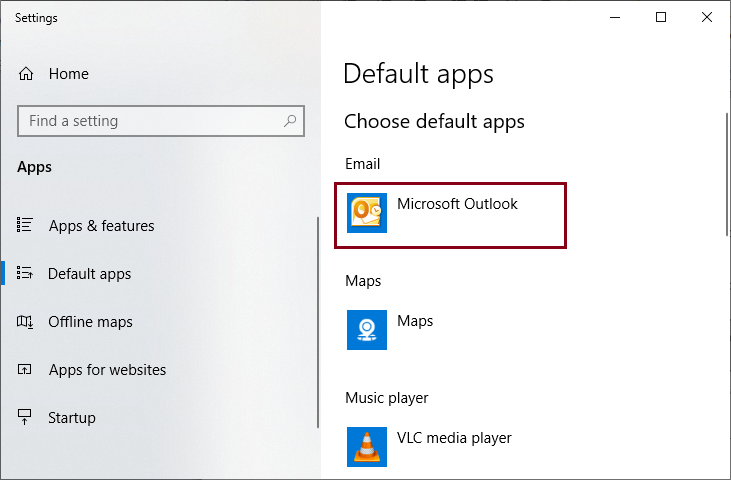Screen dimensions: 731x480
Task: Click the Music player category label
Action: [386, 398]
